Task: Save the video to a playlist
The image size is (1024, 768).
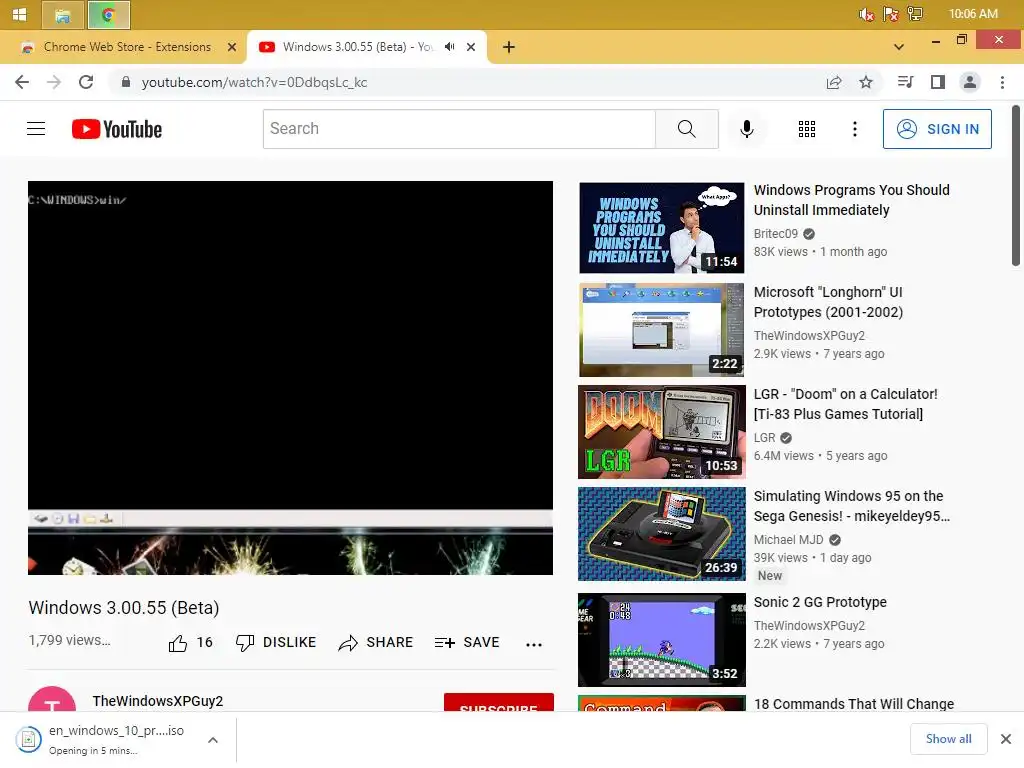Action: coord(467,643)
